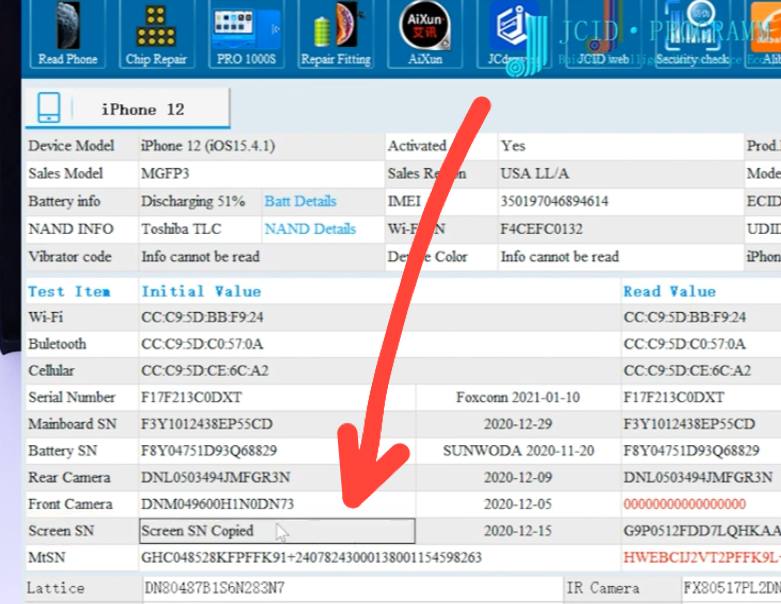Click the Battery SN read value F8Y04751D93Q68829

click(691, 451)
